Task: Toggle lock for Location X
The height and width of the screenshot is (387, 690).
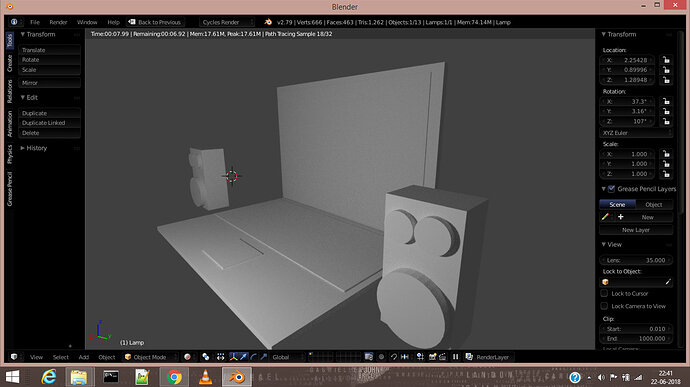Action: click(666, 60)
